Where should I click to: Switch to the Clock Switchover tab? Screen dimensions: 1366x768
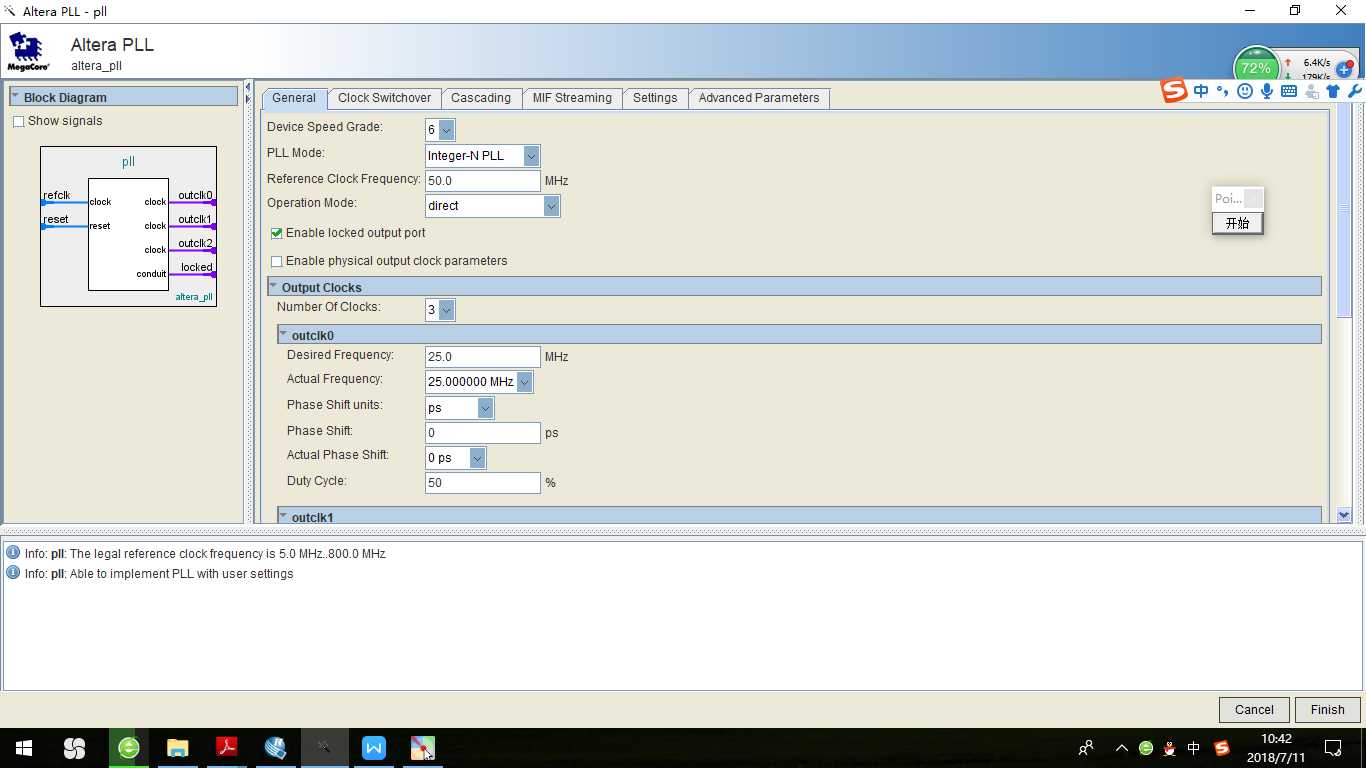click(384, 98)
